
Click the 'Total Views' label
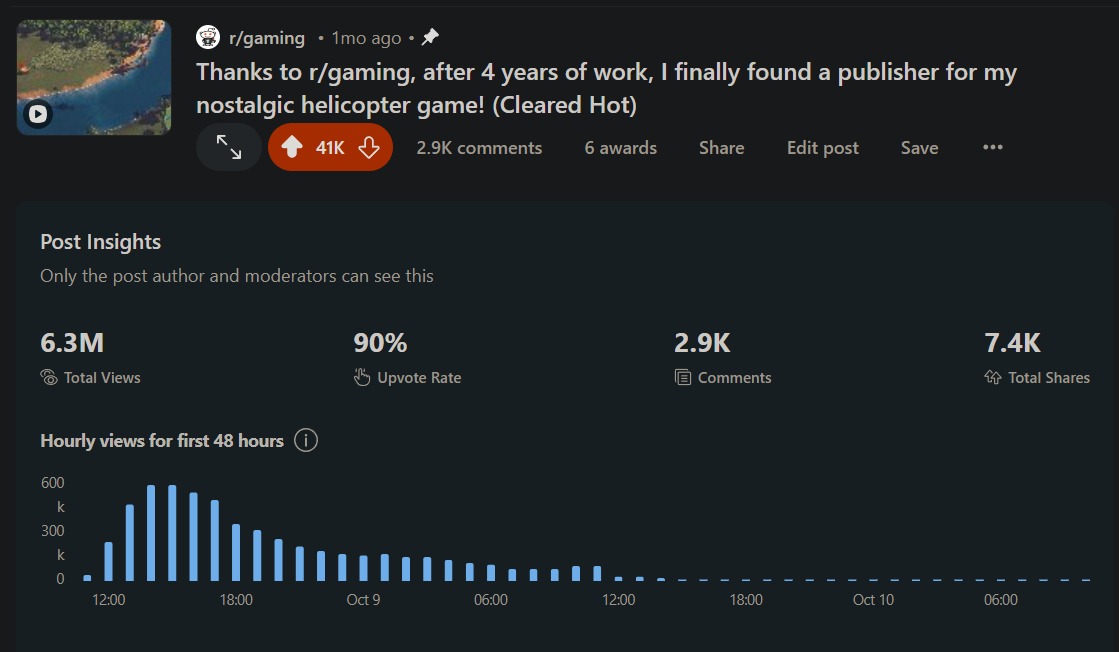(102, 377)
